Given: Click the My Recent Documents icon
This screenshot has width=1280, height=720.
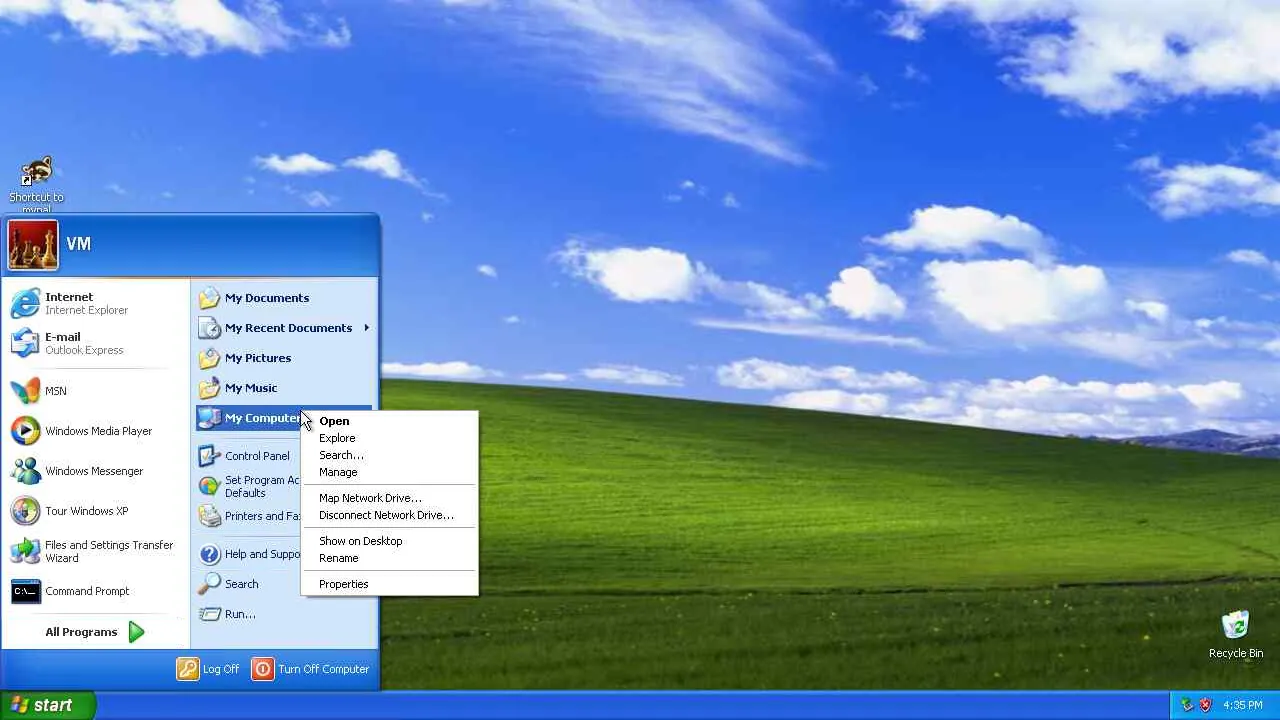Looking at the screenshot, I should 209,328.
